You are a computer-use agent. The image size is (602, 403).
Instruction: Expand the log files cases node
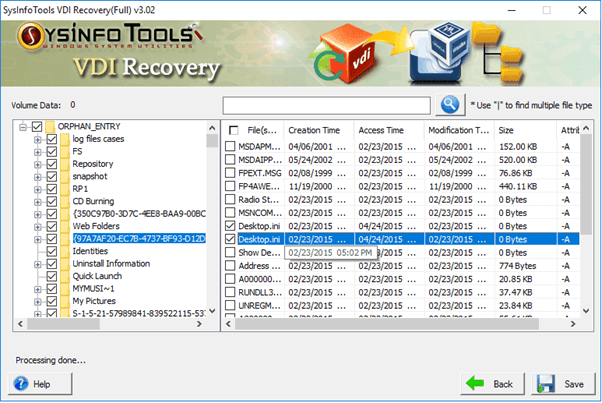coord(37,139)
